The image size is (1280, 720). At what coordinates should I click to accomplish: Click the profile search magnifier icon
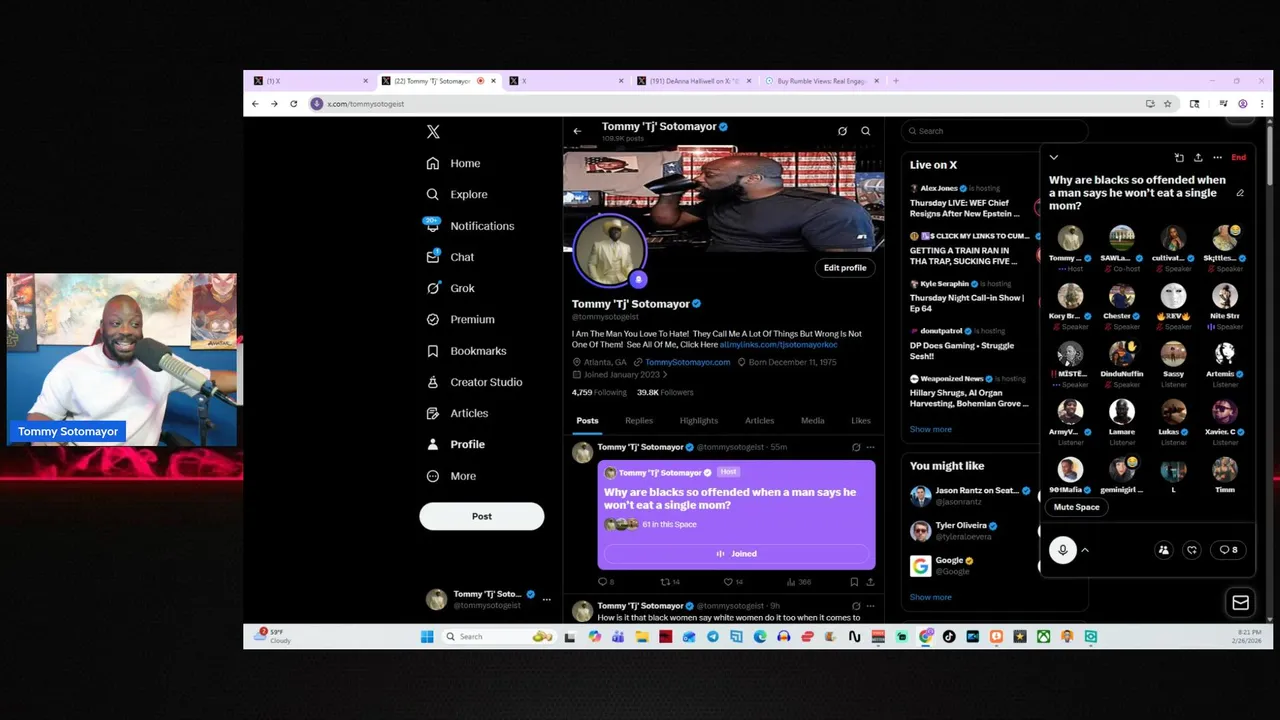866,131
